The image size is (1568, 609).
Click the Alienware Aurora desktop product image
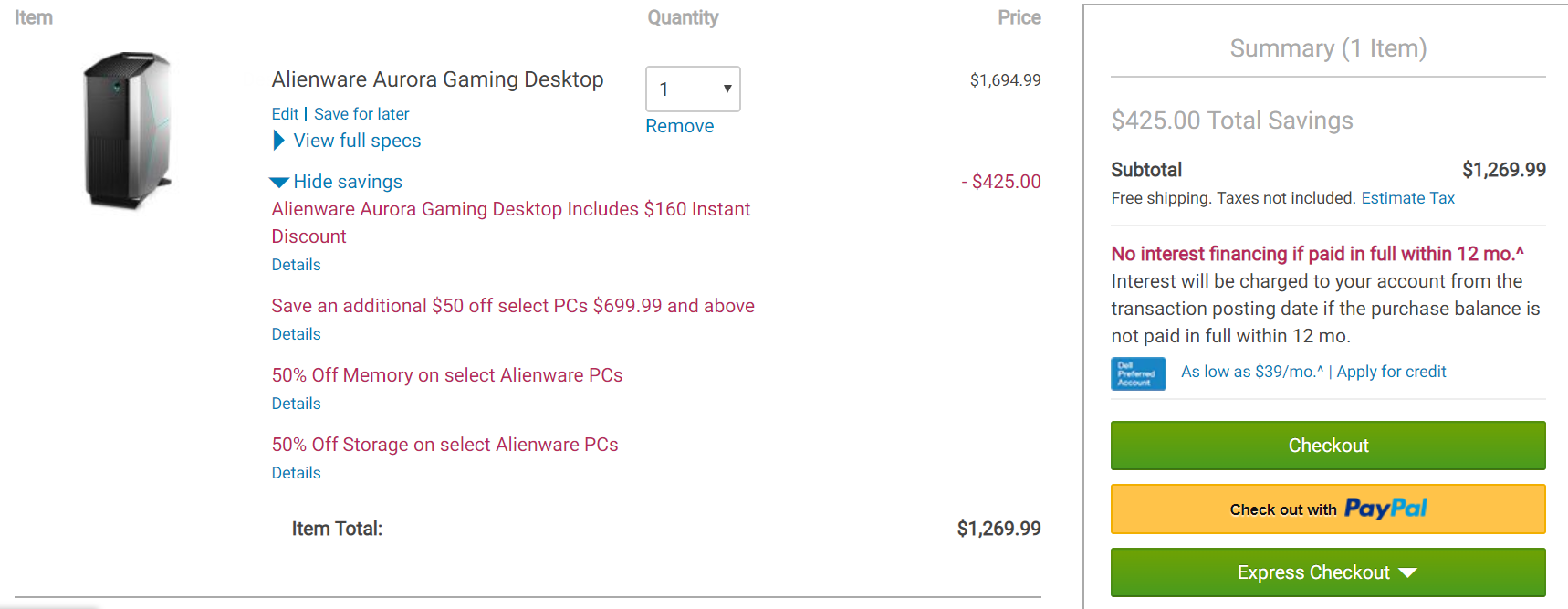point(128,130)
